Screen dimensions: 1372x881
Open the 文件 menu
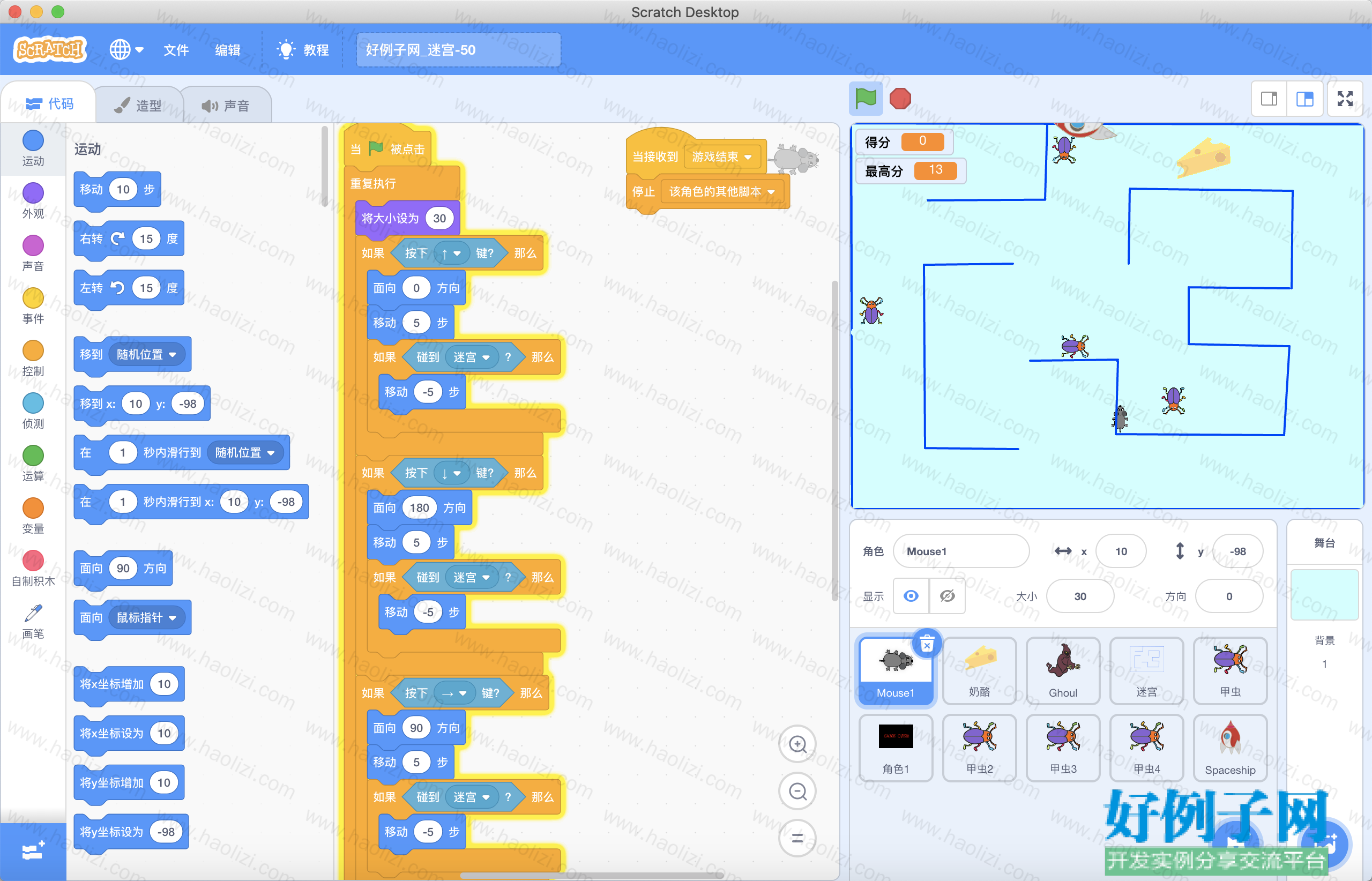point(176,50)
